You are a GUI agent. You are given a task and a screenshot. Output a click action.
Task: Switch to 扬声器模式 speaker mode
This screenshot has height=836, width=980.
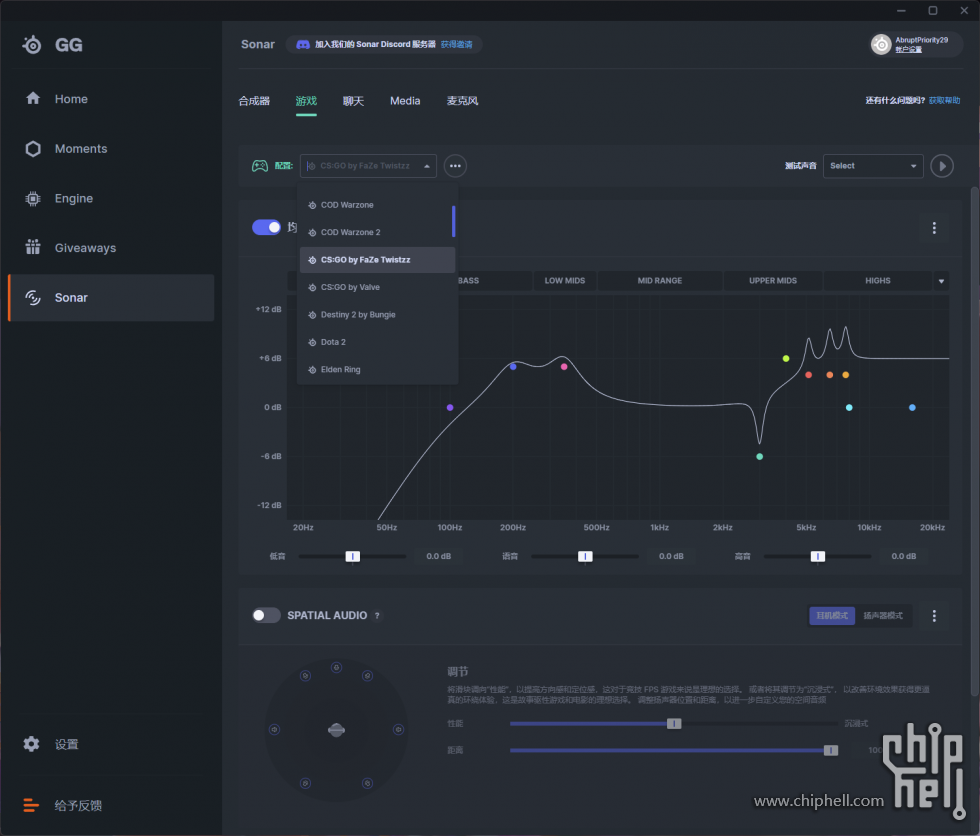click(x=882, y=615)
